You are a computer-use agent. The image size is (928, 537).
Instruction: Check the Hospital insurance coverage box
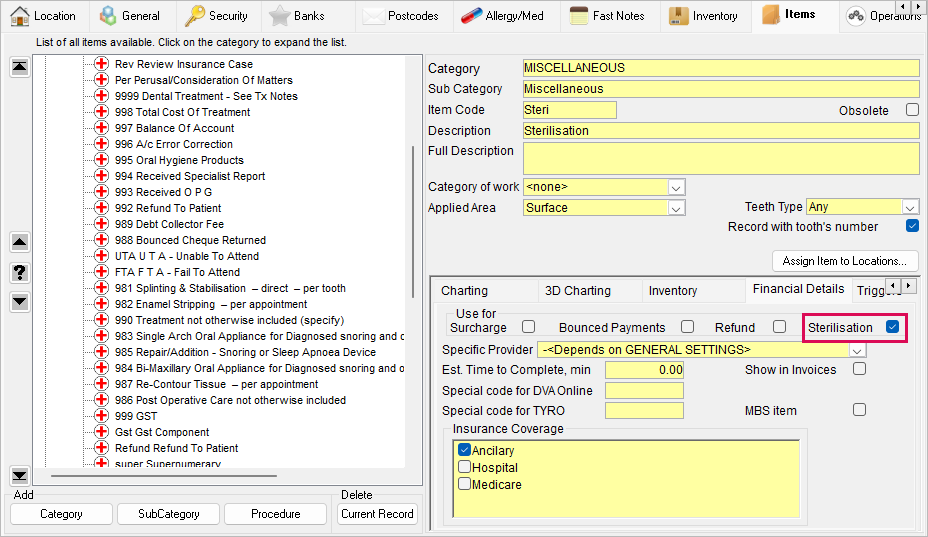click(464, 467)
